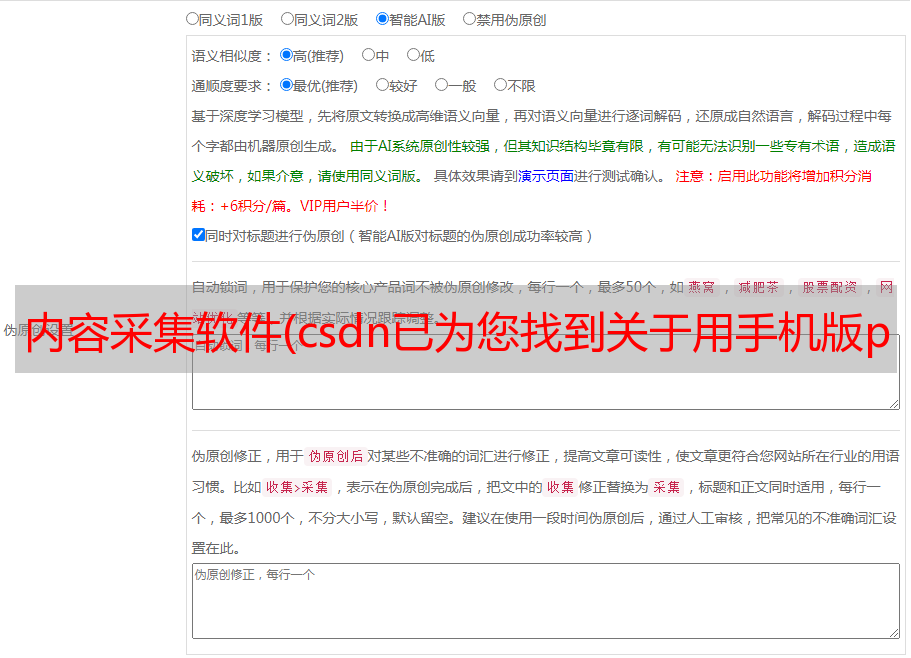The height and width of the screenshot is (658, 911).
Task: Open the 演示页面 link
Action: tap(546, 176)
